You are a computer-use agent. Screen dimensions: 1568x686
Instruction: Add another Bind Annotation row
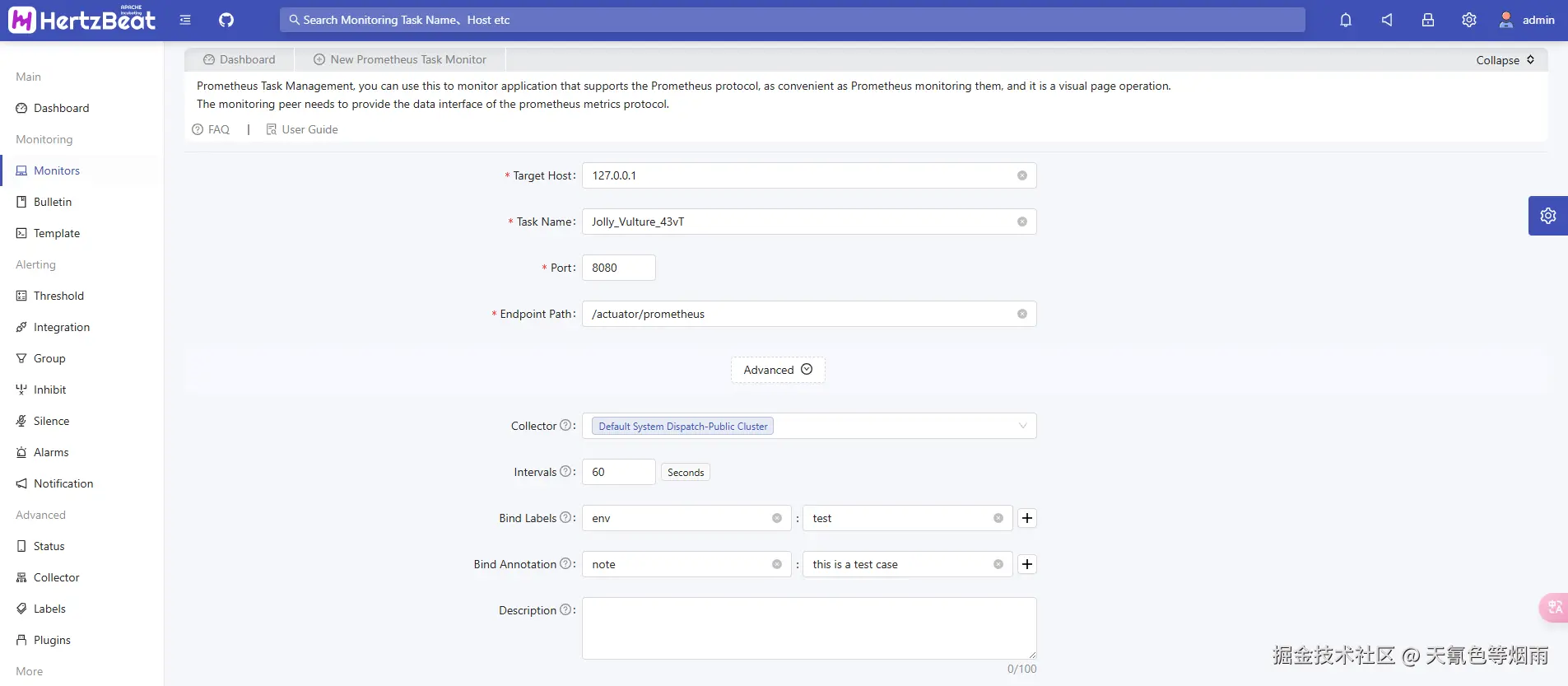[1027, 564]
